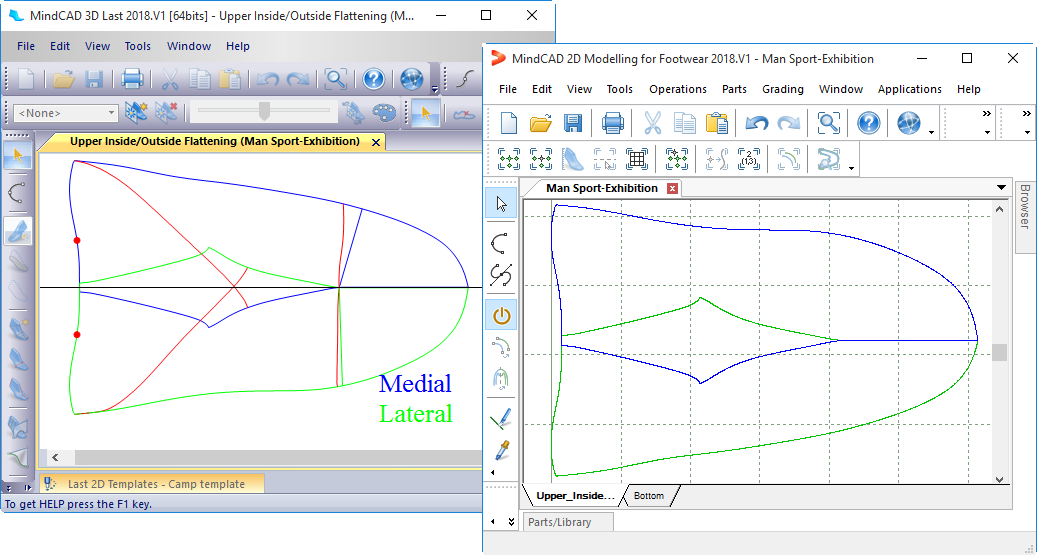Select the eyedropper tool in MindCAD 2D
The width and height of the screenshot is (1037, 555).
(x=501, y=450)
